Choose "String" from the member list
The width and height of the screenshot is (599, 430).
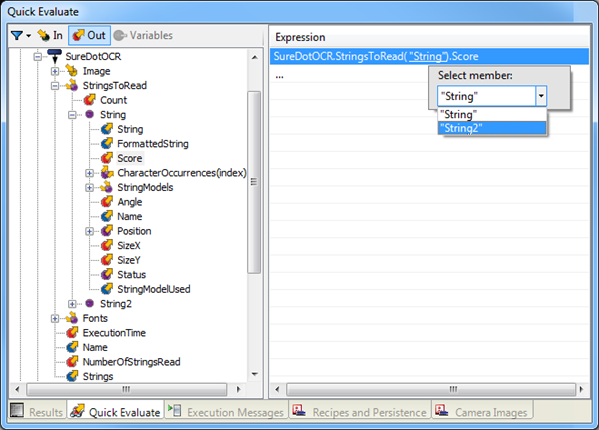click(x=492, y=114)
